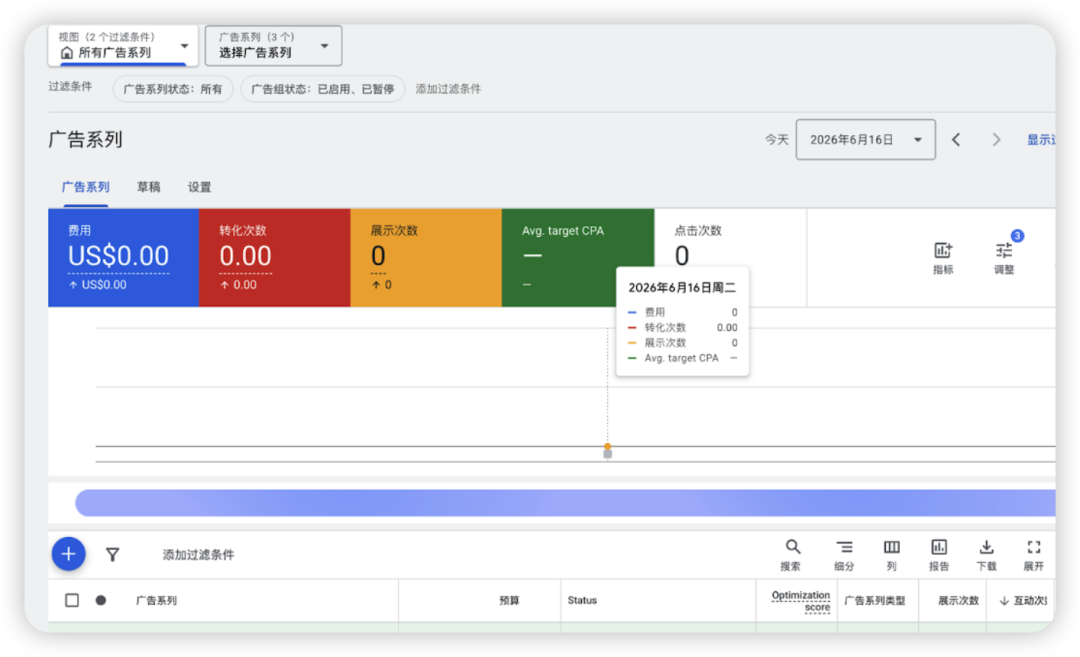
Task: Click the 今天 label beside date picker
Action: coord(776,140)
